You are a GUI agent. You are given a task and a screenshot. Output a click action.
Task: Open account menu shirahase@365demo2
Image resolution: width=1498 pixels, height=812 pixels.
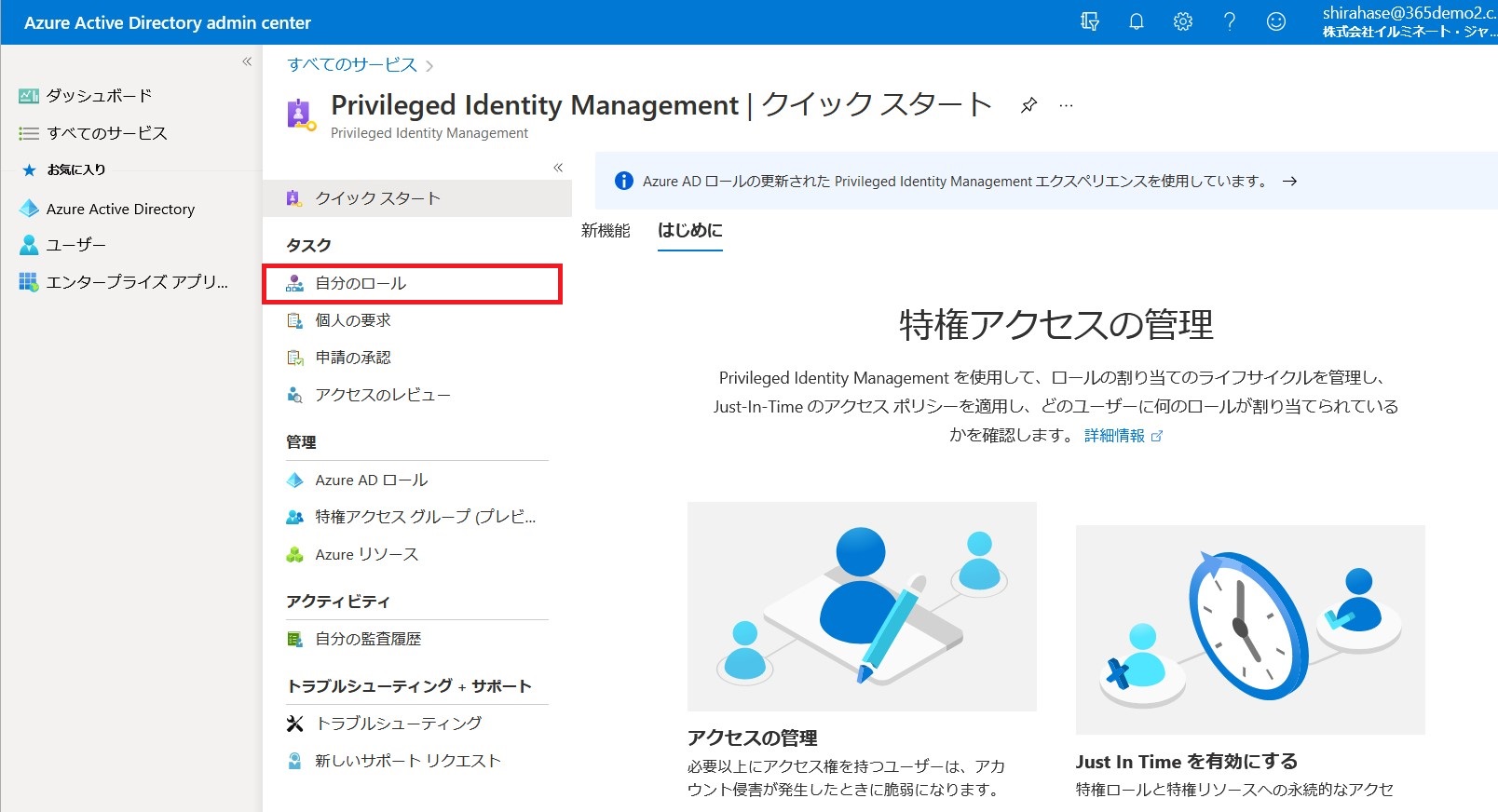tap(1409, 21)
